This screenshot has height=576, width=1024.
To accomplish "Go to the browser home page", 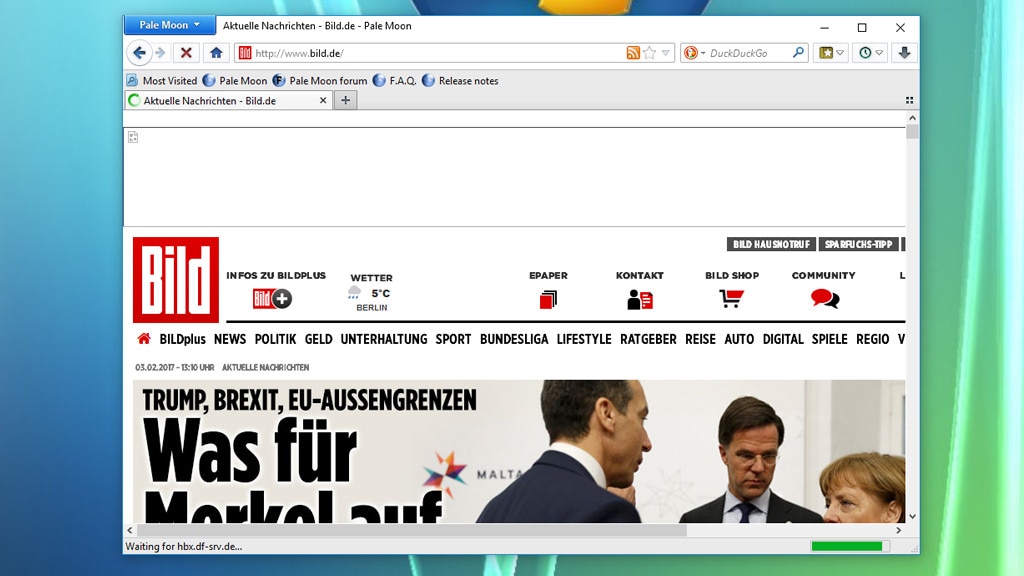I will point(216,53).
